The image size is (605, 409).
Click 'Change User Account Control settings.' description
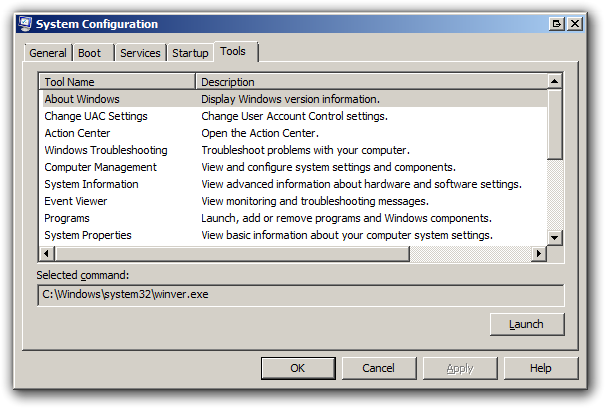coord(294,116)
